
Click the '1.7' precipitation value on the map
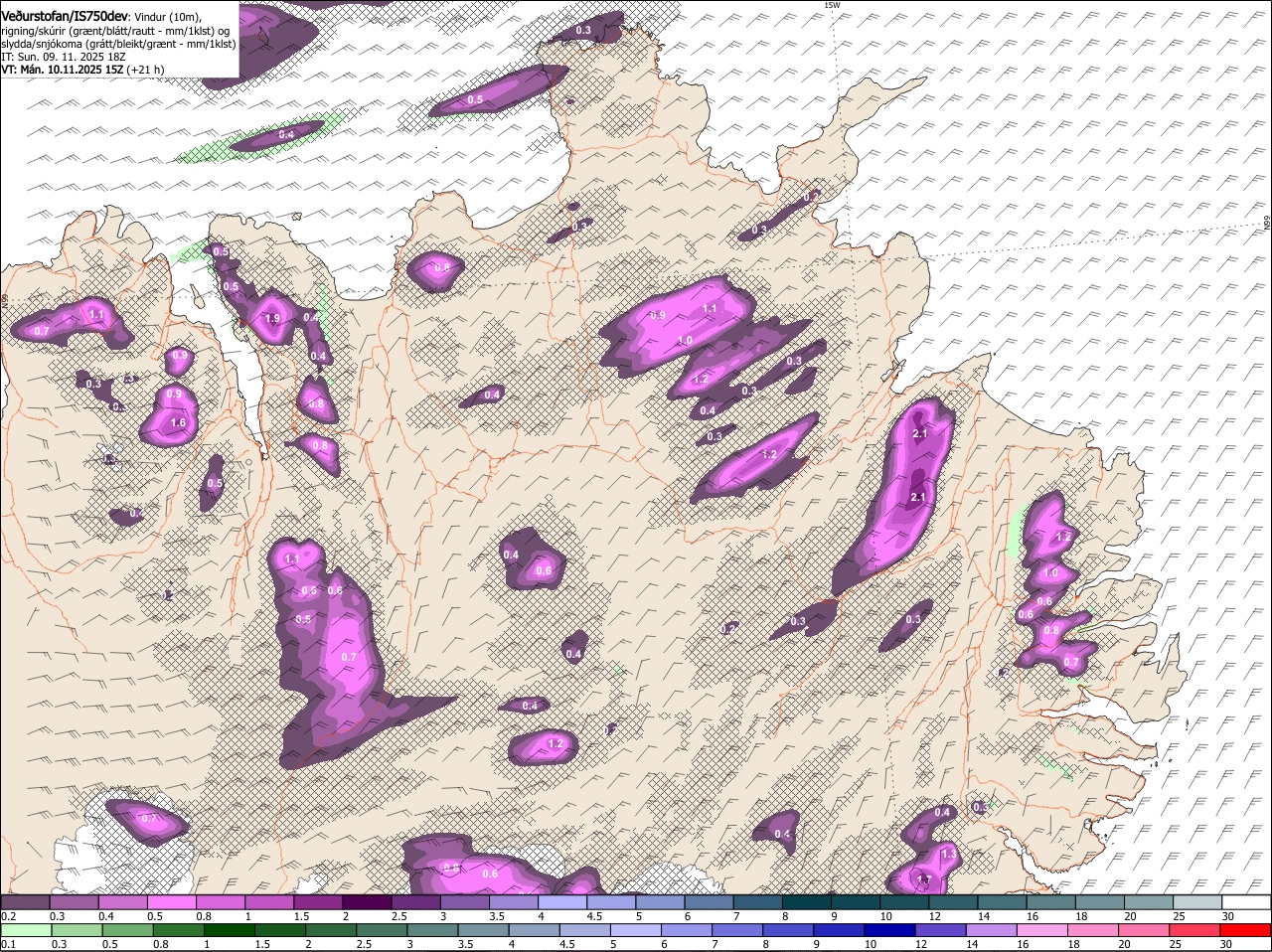point(922,880)
